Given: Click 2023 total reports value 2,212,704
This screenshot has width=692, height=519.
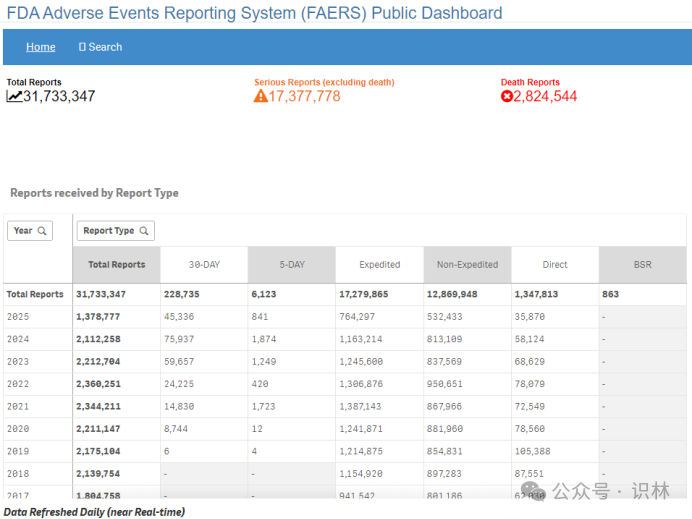Looking at the screenshot, I should tap(98, 362).
